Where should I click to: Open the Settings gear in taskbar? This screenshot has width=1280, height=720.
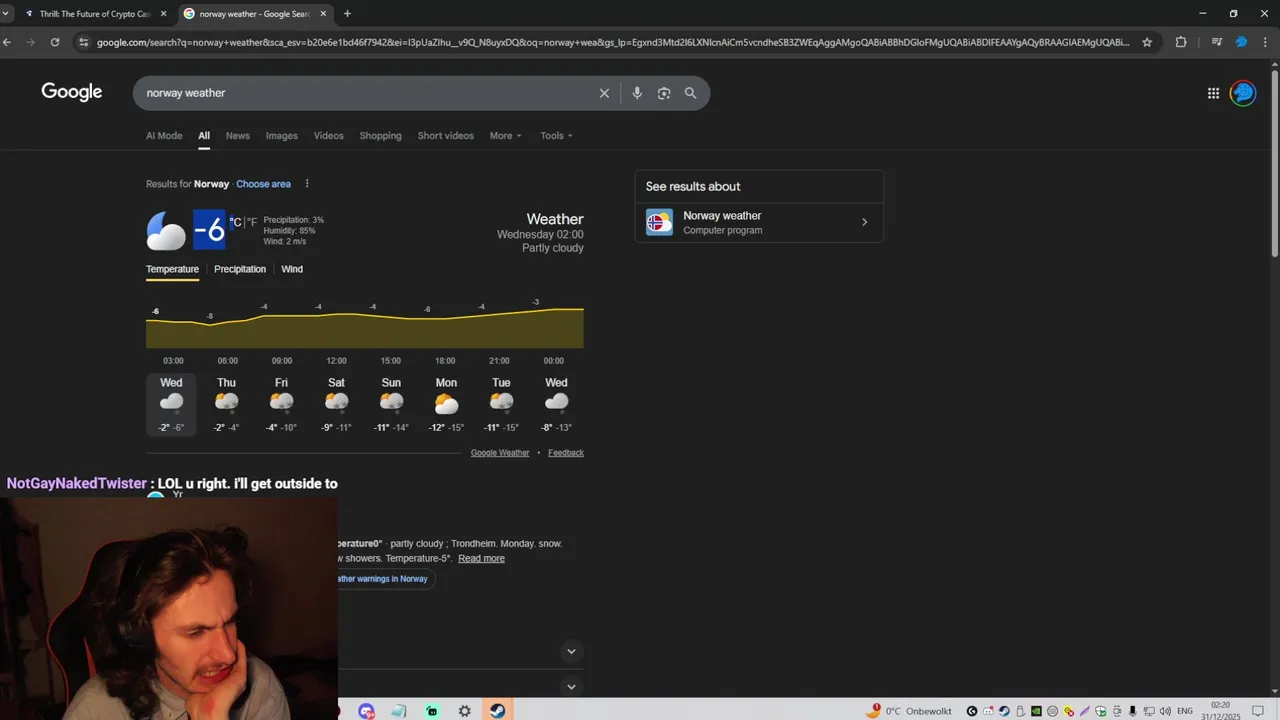pos(465,711)
